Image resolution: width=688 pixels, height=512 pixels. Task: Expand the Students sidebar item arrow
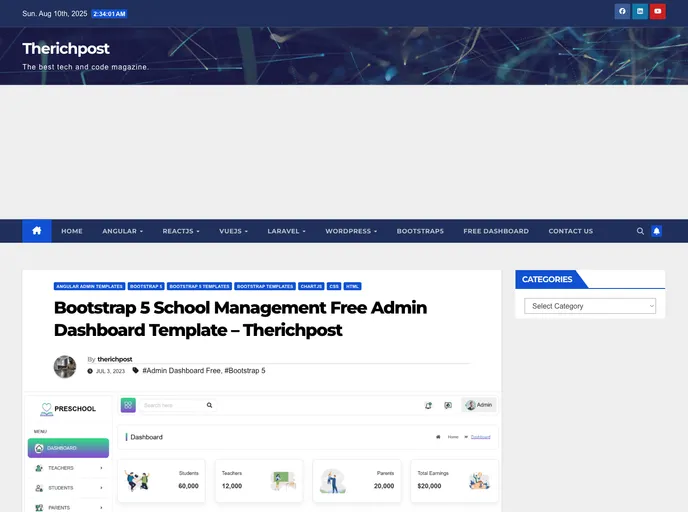click(x=101, y=488)
